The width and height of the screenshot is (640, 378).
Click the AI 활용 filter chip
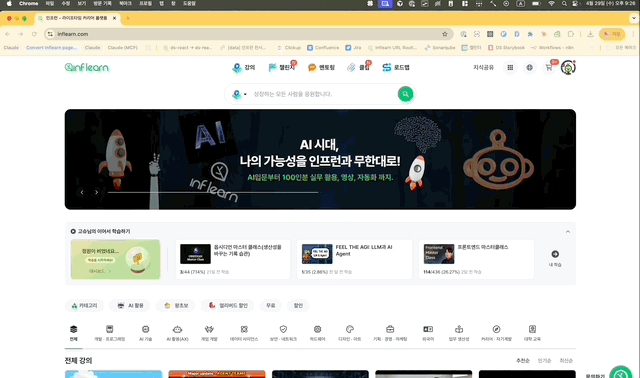click(x=130, y=305)
